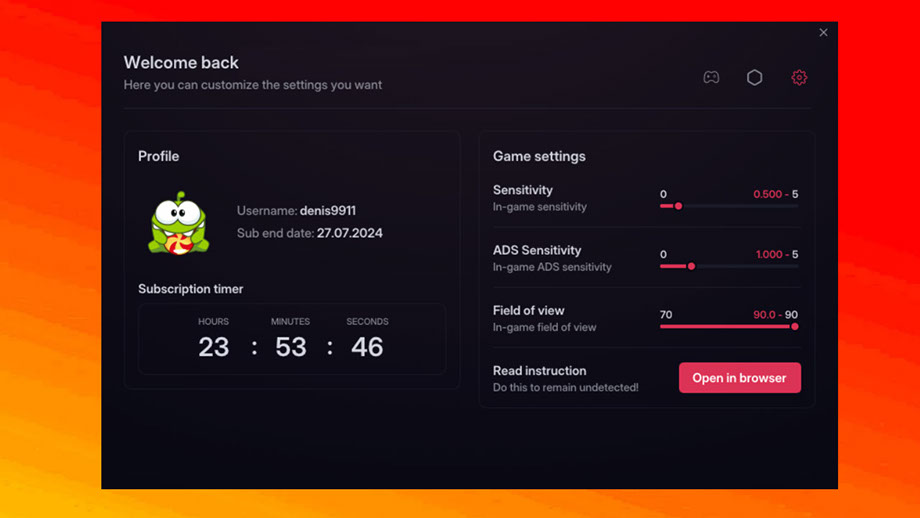Click the Welcome back heading
Viewport: 920px width, 518px height.
(181, 63)
